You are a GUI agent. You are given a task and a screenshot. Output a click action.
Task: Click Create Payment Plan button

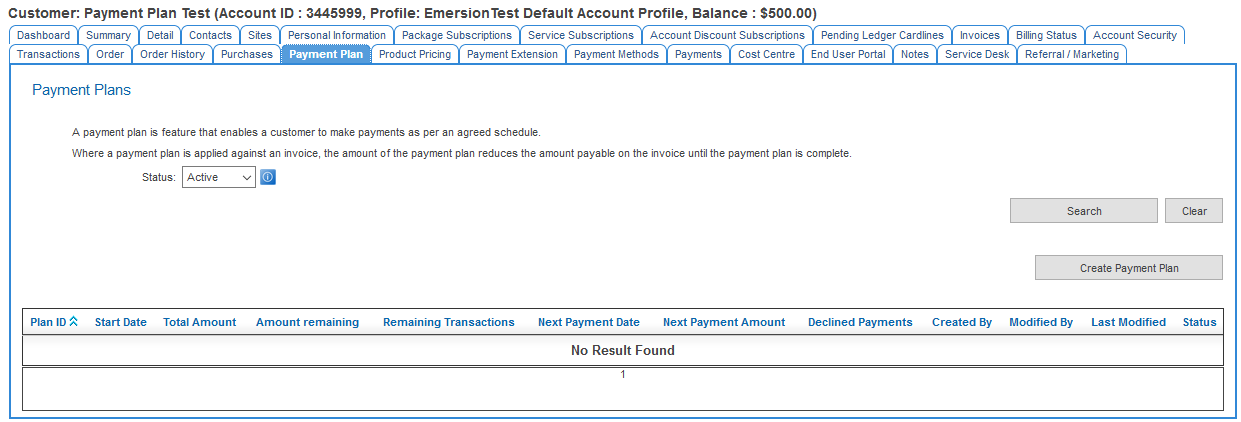(1128, 268)
